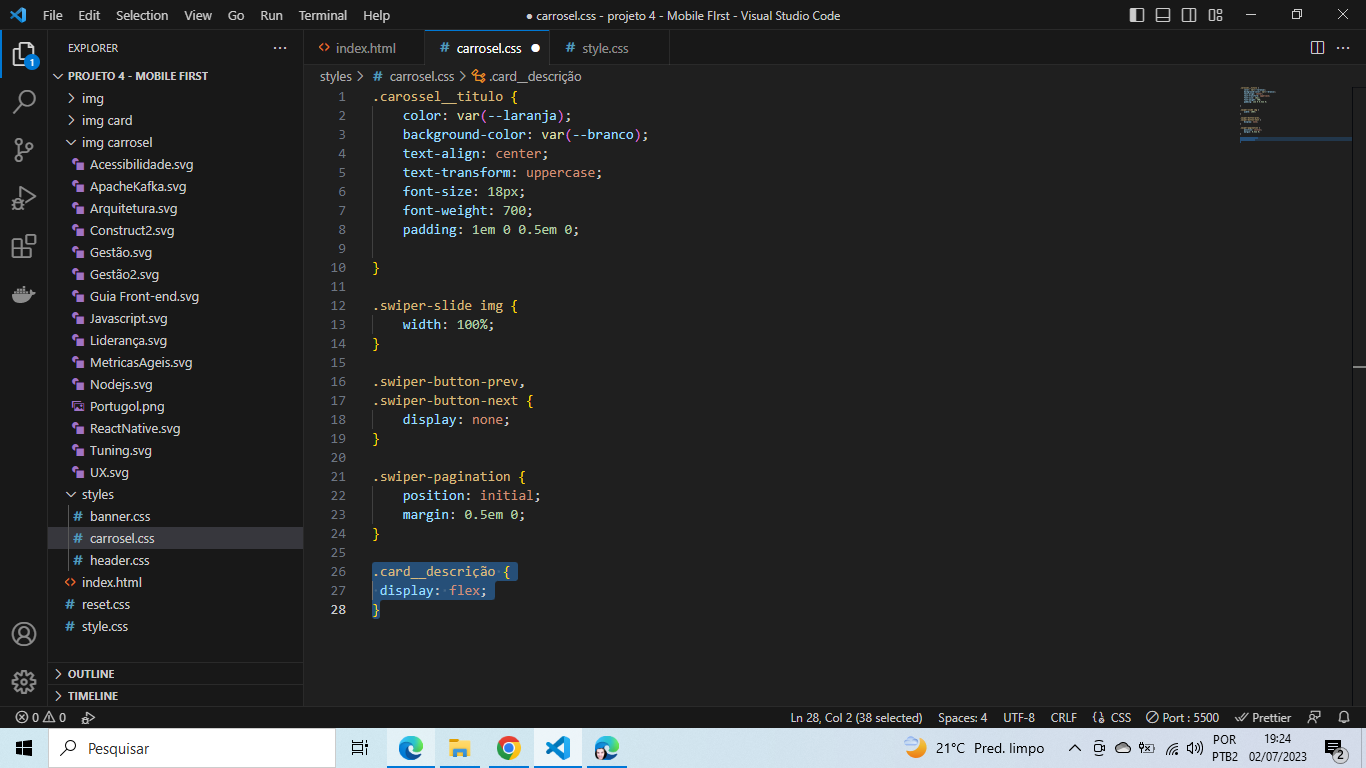Toggle Secondary Side Bar layout icon
1366x768 pixels.
pyautogui.click(x=1189, y=15)
